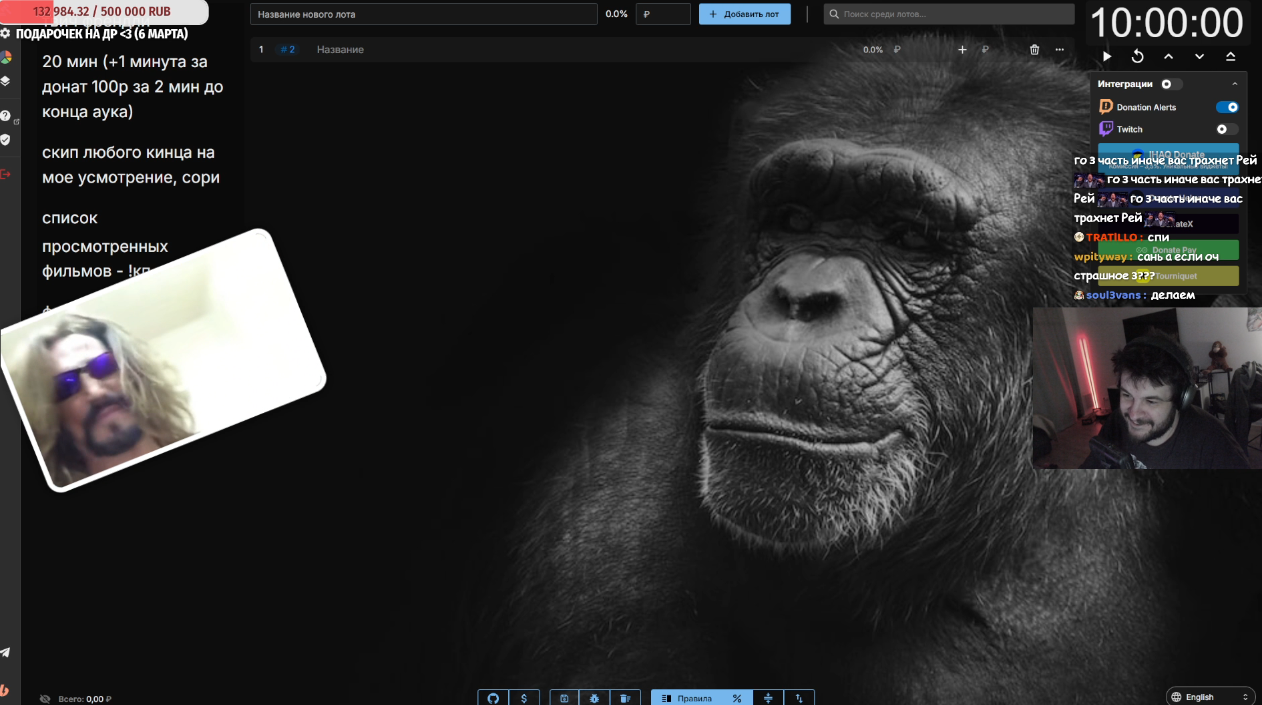Screen dimensions: 1262x705
Task: Connect the Tourniquet integration
Action: pos(1168,276)
